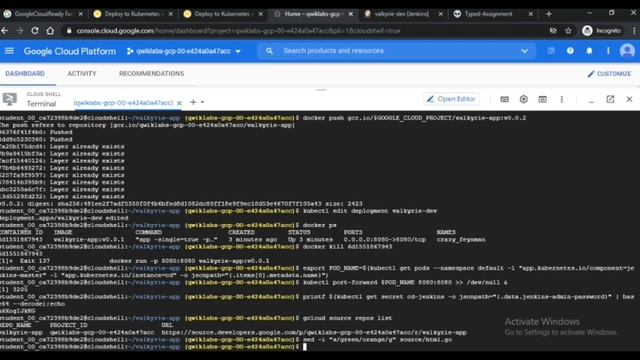Open the qwiklabs project selector dropdown

pos(184,51)
